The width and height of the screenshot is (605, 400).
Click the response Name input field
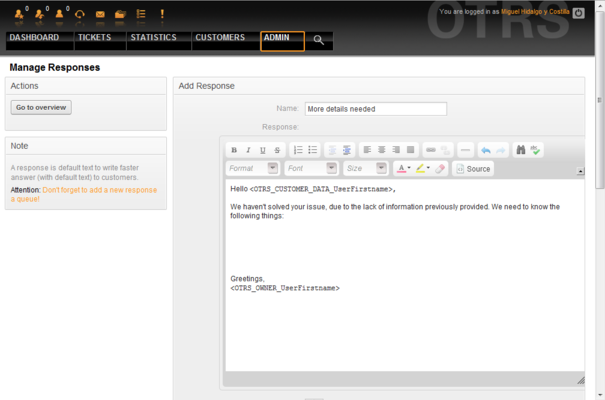tap(376, 109)
